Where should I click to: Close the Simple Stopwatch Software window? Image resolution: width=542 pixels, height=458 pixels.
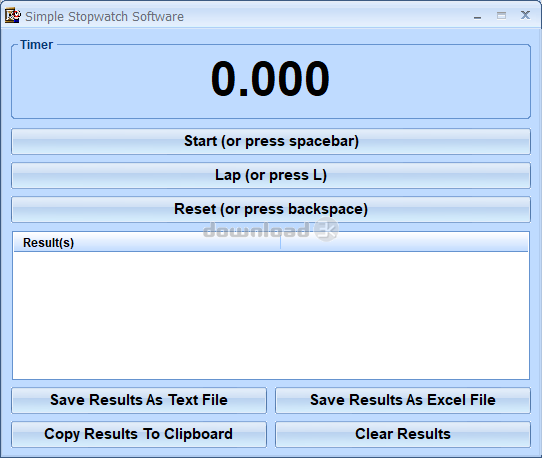pyautogui.click(x=525, y=15)
